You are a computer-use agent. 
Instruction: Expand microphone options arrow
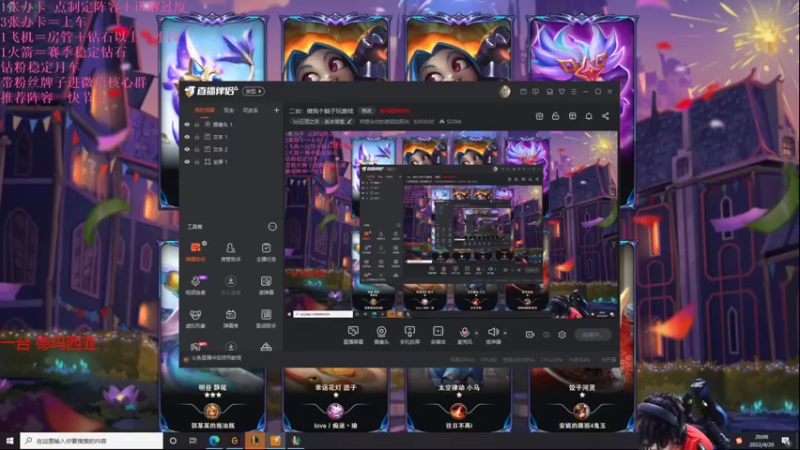pyautogui.click(x=477, y=333)
